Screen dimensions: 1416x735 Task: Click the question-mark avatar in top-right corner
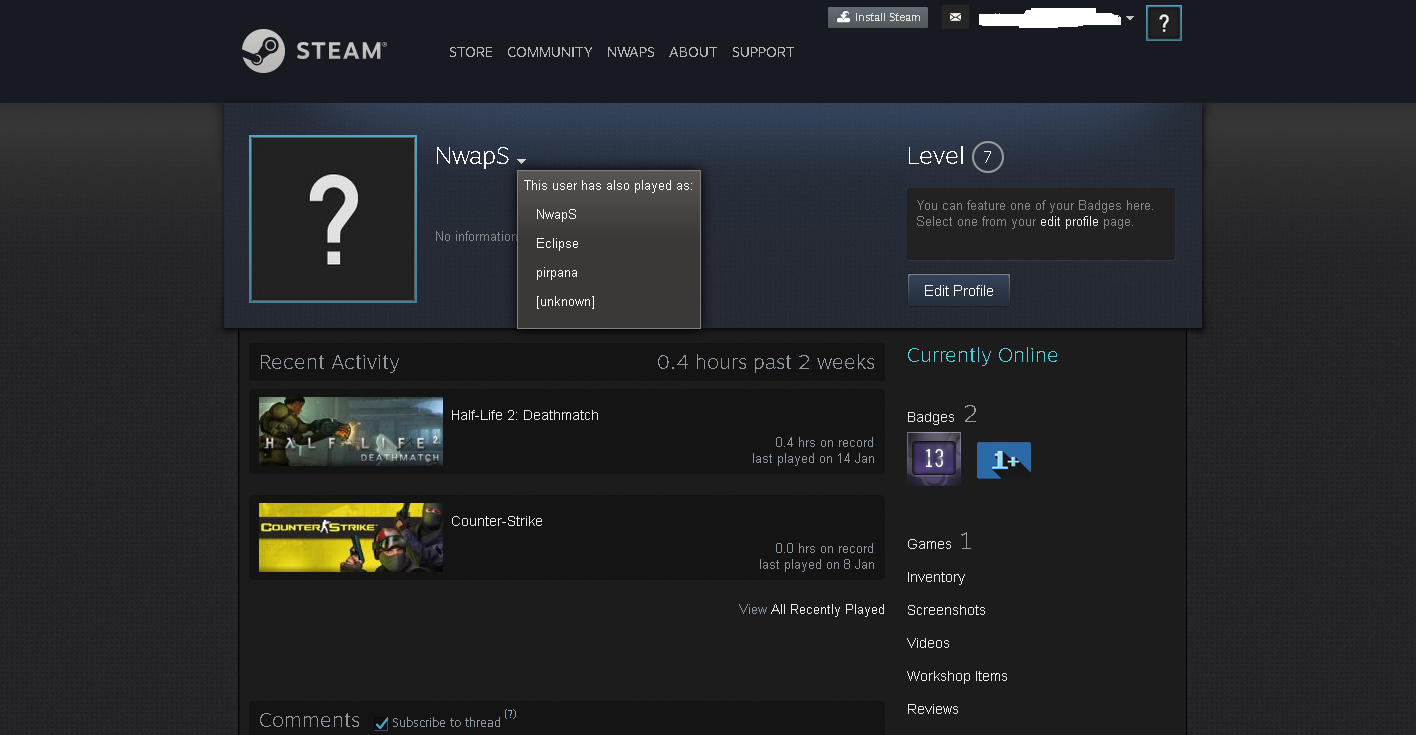coord(1164,23)
